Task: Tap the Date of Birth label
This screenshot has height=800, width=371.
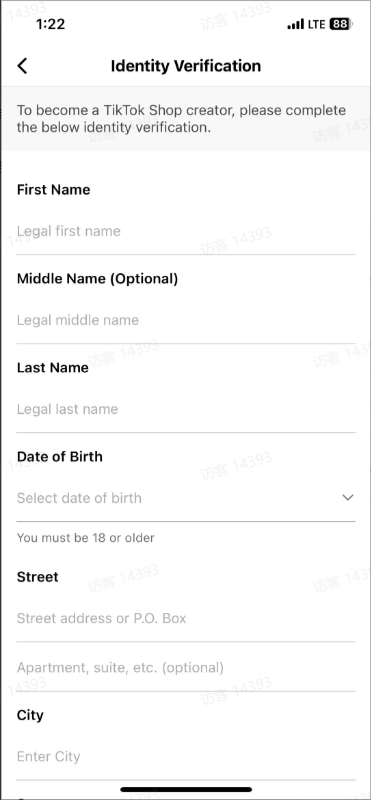Action: pyautogui.click(x=60, y=457)
